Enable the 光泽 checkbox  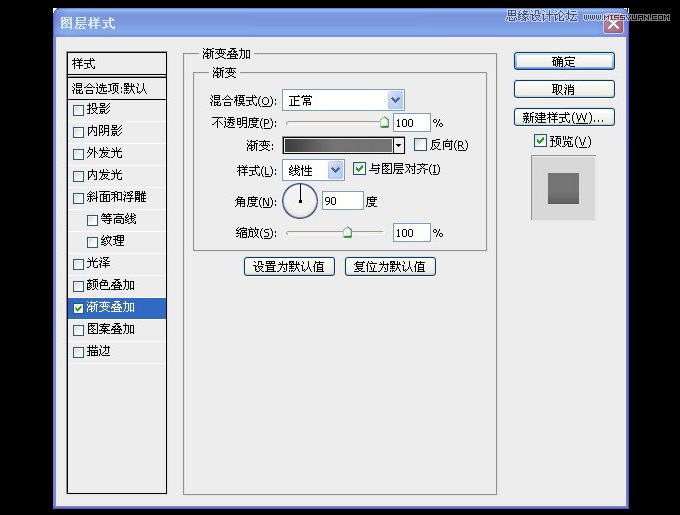(x=78, y=264)
